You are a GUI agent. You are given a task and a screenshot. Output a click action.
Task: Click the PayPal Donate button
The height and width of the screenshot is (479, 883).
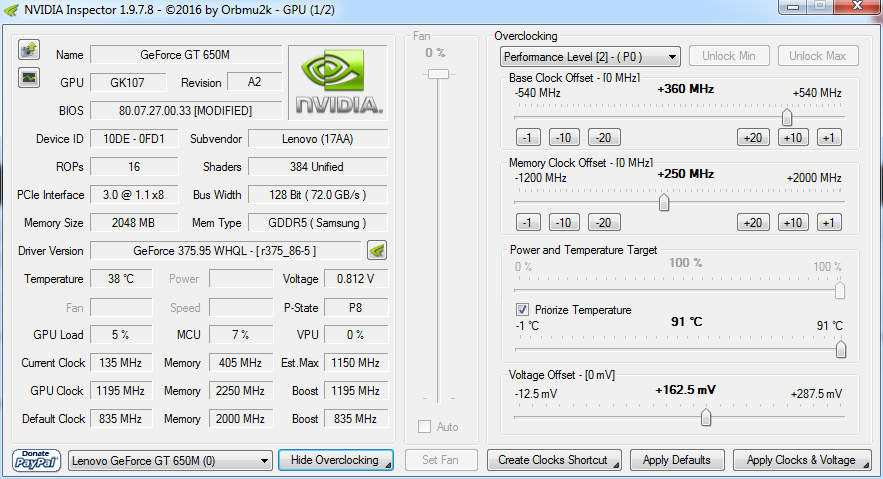pos(36,460)
